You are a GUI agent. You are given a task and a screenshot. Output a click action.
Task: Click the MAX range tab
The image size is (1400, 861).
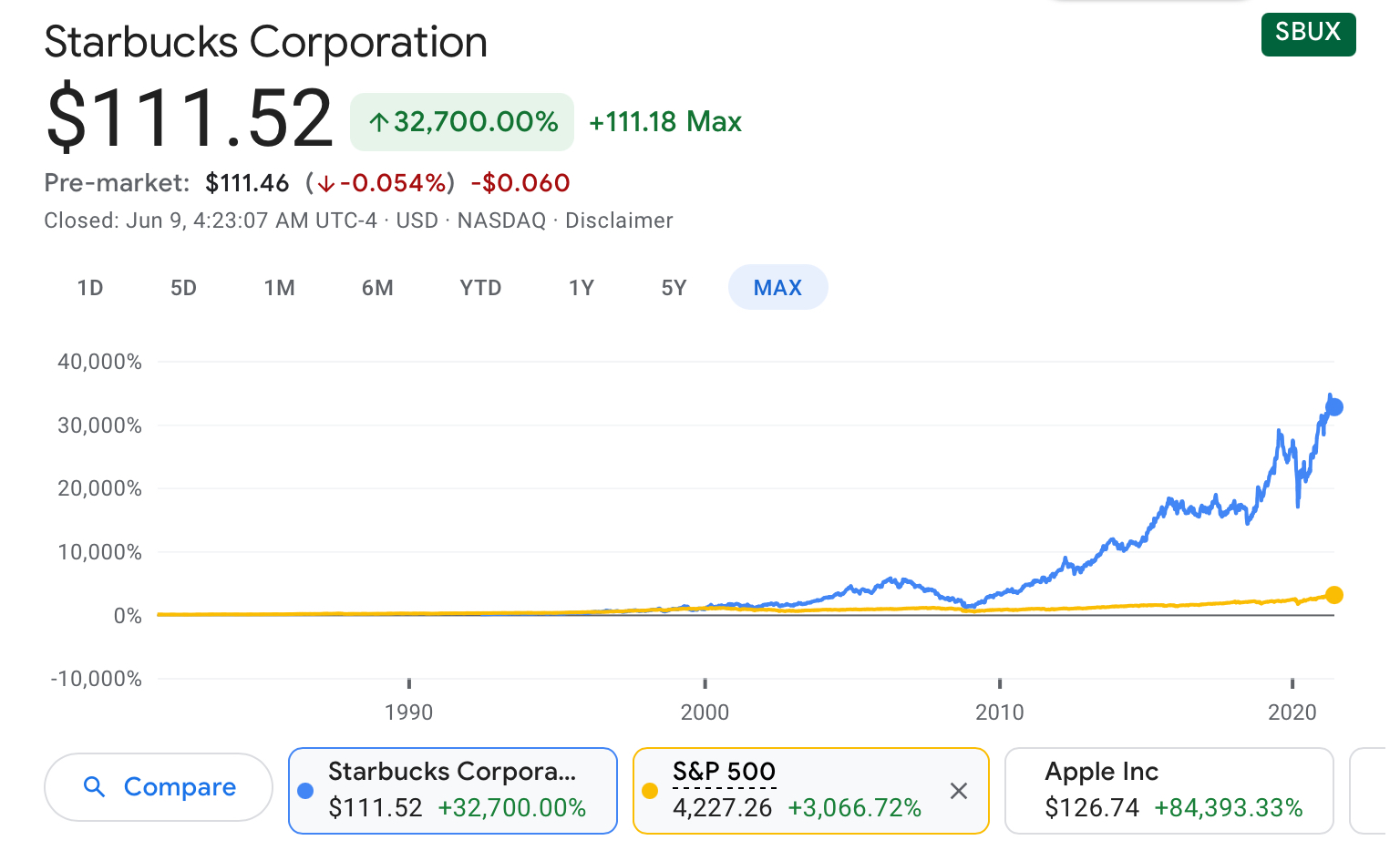777,288
